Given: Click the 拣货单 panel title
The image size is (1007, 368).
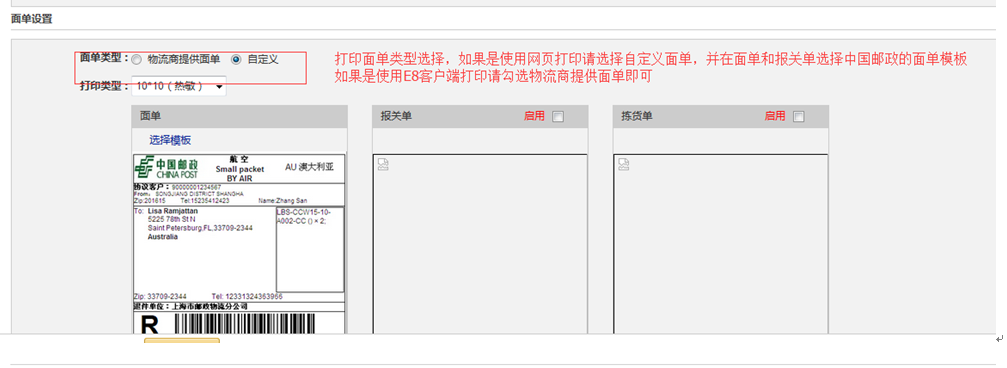Looking at the screenshot, I should (636, 116).
